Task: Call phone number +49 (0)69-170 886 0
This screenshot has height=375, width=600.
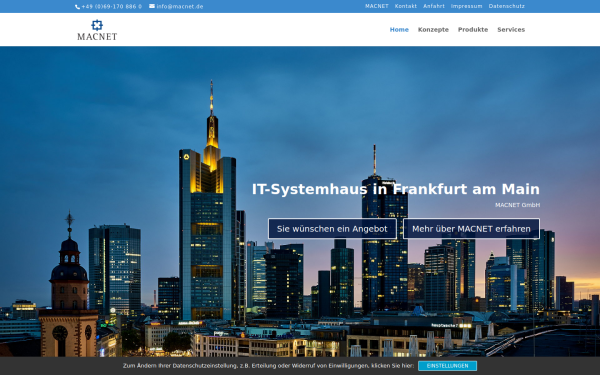Action: click(x=111, y=7)
